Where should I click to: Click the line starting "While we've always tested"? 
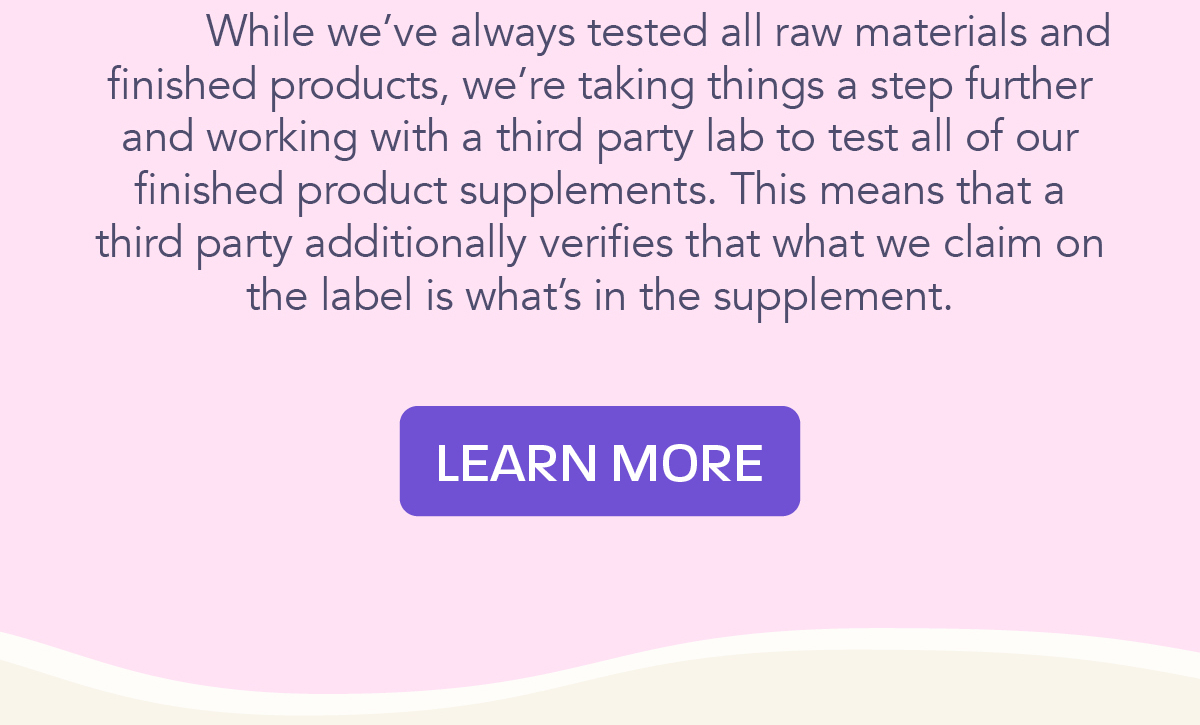tap(658, 33)
